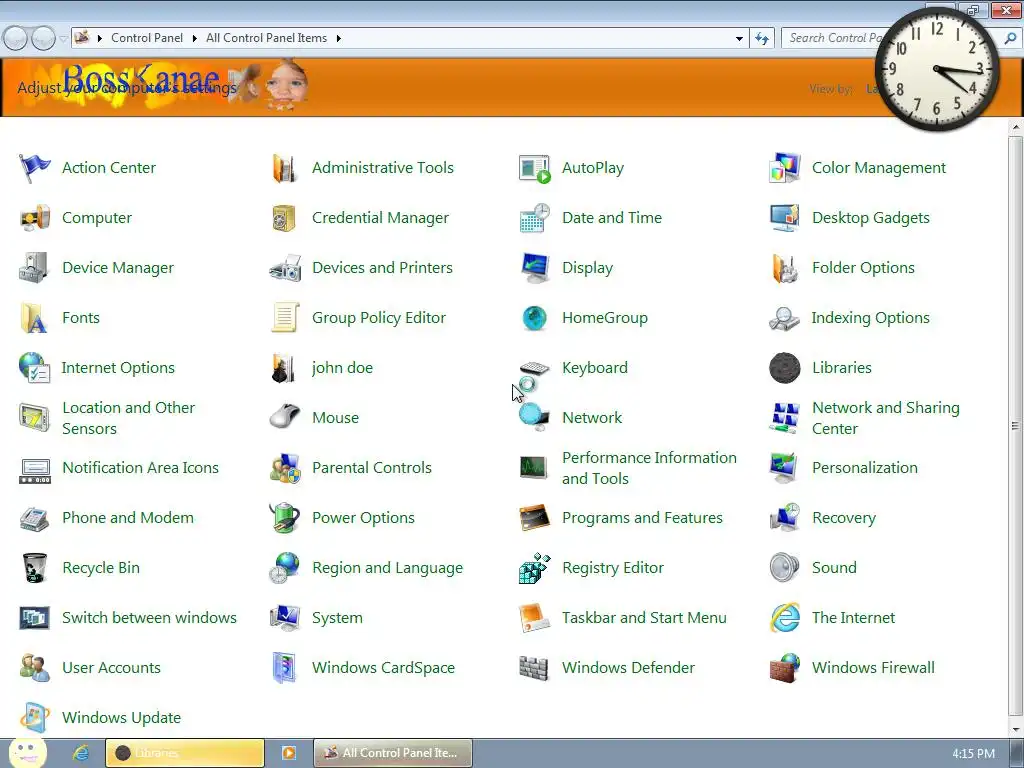The image size is (1024, 768).
Task: Open the Keyboard icon
Action: [534, 368]
